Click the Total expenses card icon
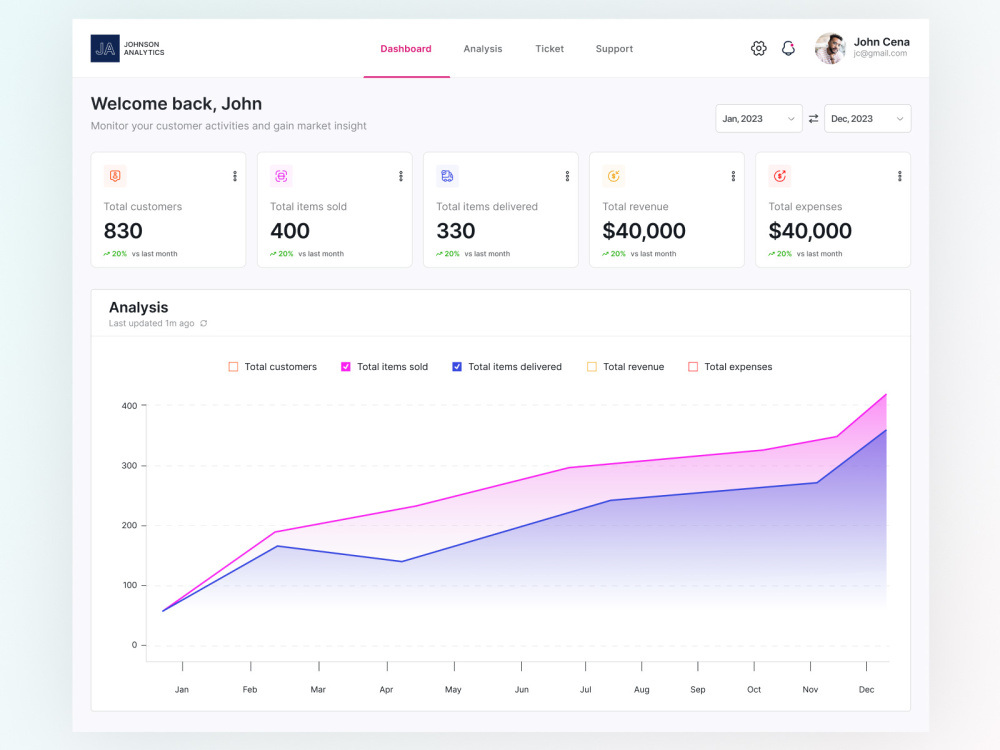1000x750 pixels. [x=779, y=176]
